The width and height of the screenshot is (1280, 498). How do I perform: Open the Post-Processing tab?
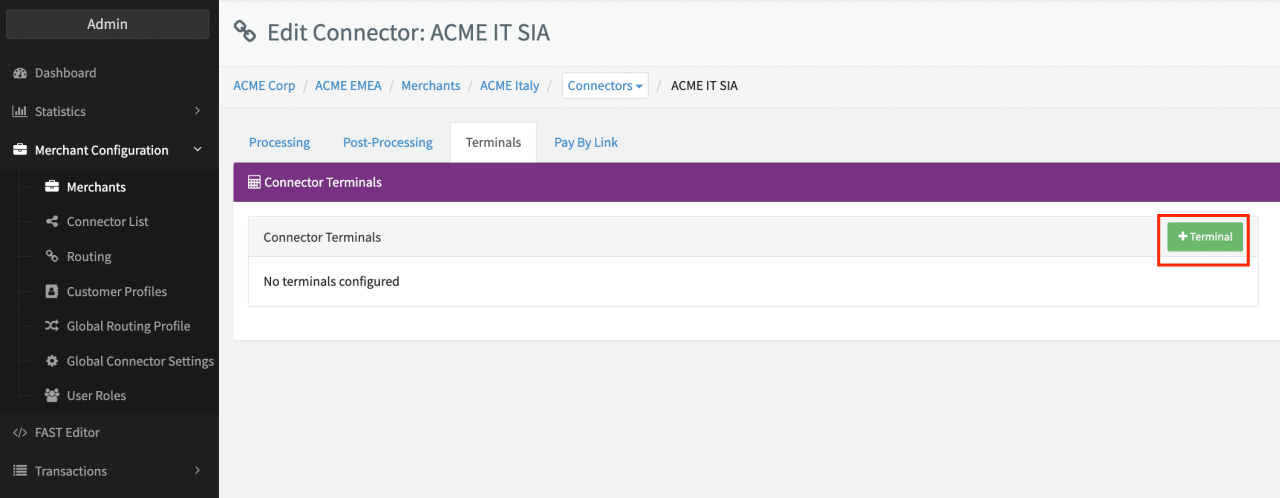[387, 143]
